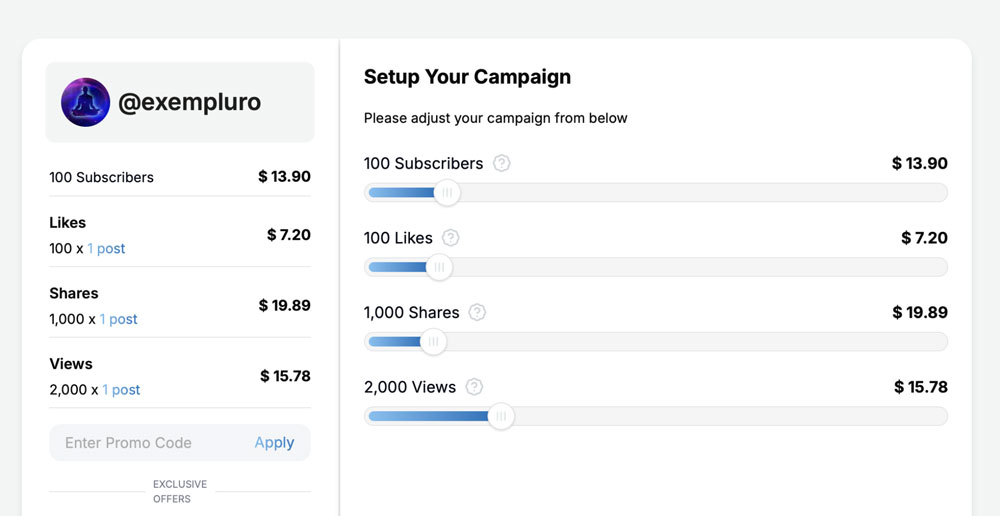Select the Likes slider knob

[x=439, y=267]
